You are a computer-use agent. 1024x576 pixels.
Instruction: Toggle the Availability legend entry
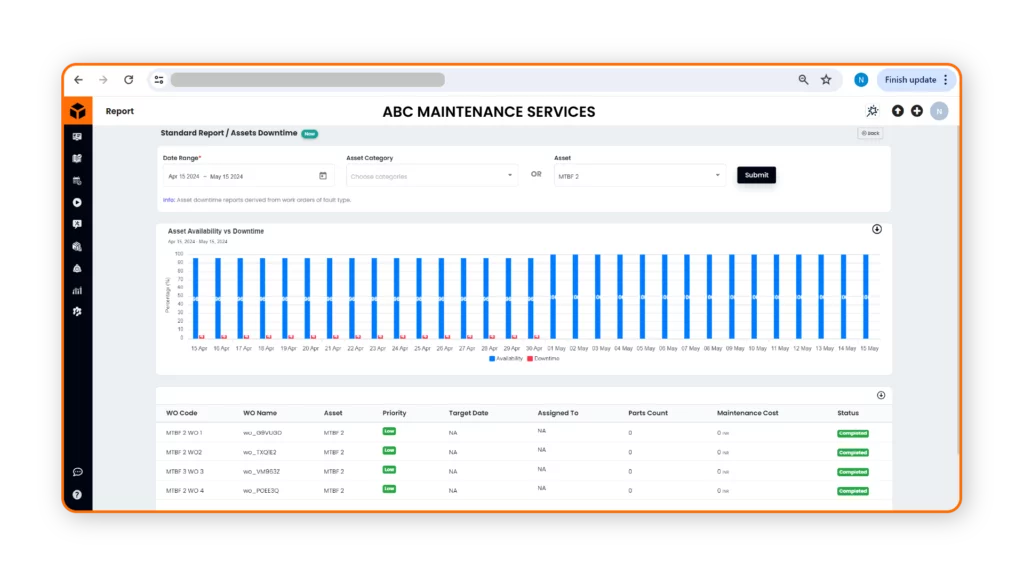tap(505, 359)
